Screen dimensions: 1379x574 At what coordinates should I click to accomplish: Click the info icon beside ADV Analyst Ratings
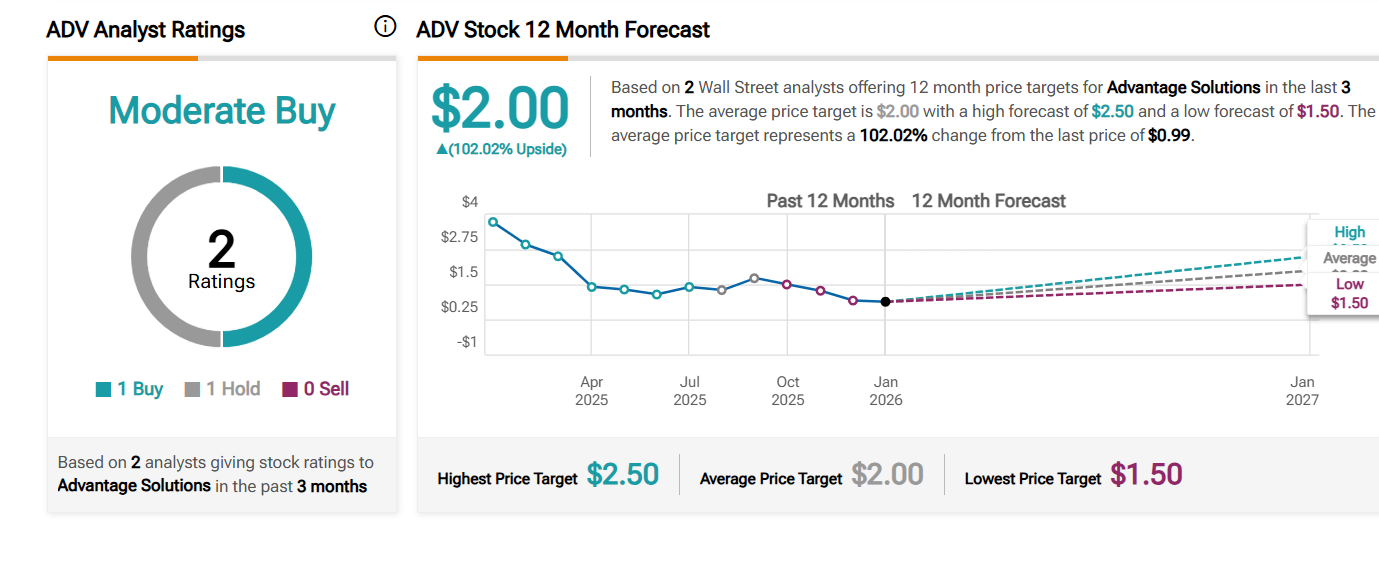(x=385, y=27)
